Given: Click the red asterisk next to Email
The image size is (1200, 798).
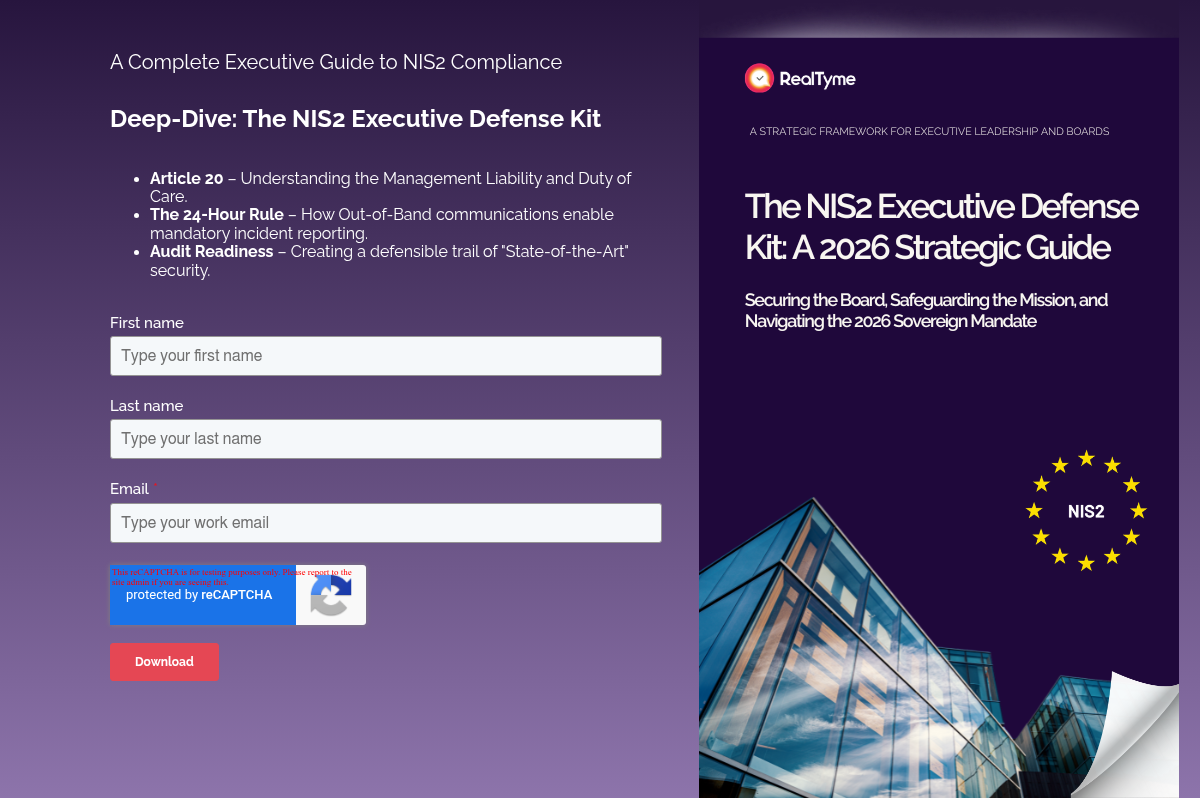Looking at the screenshot, I should [154, 485].
